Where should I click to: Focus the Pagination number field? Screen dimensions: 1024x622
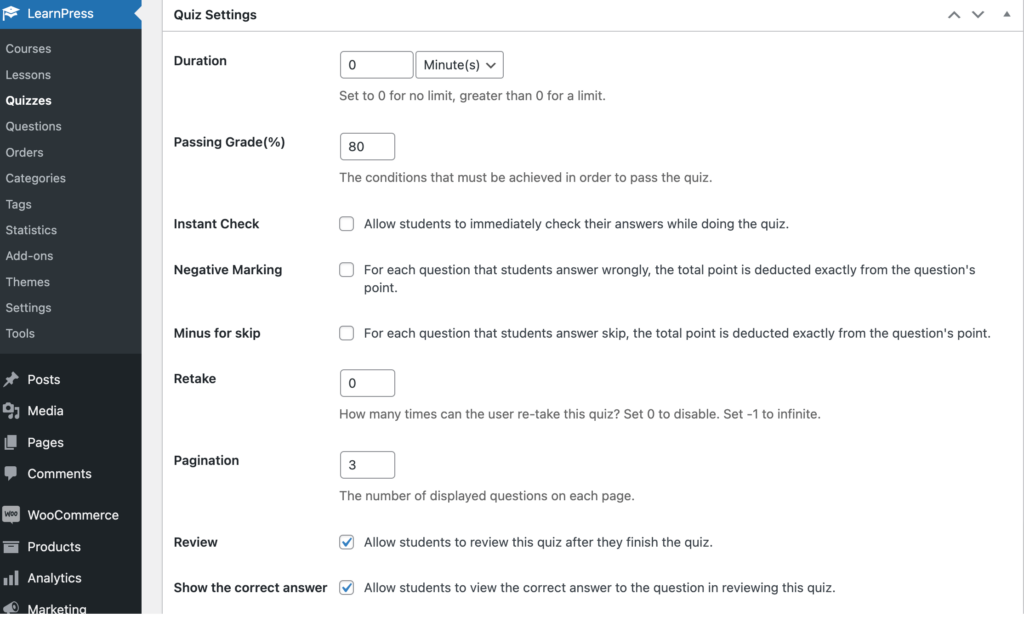click(x=368, y=465)
